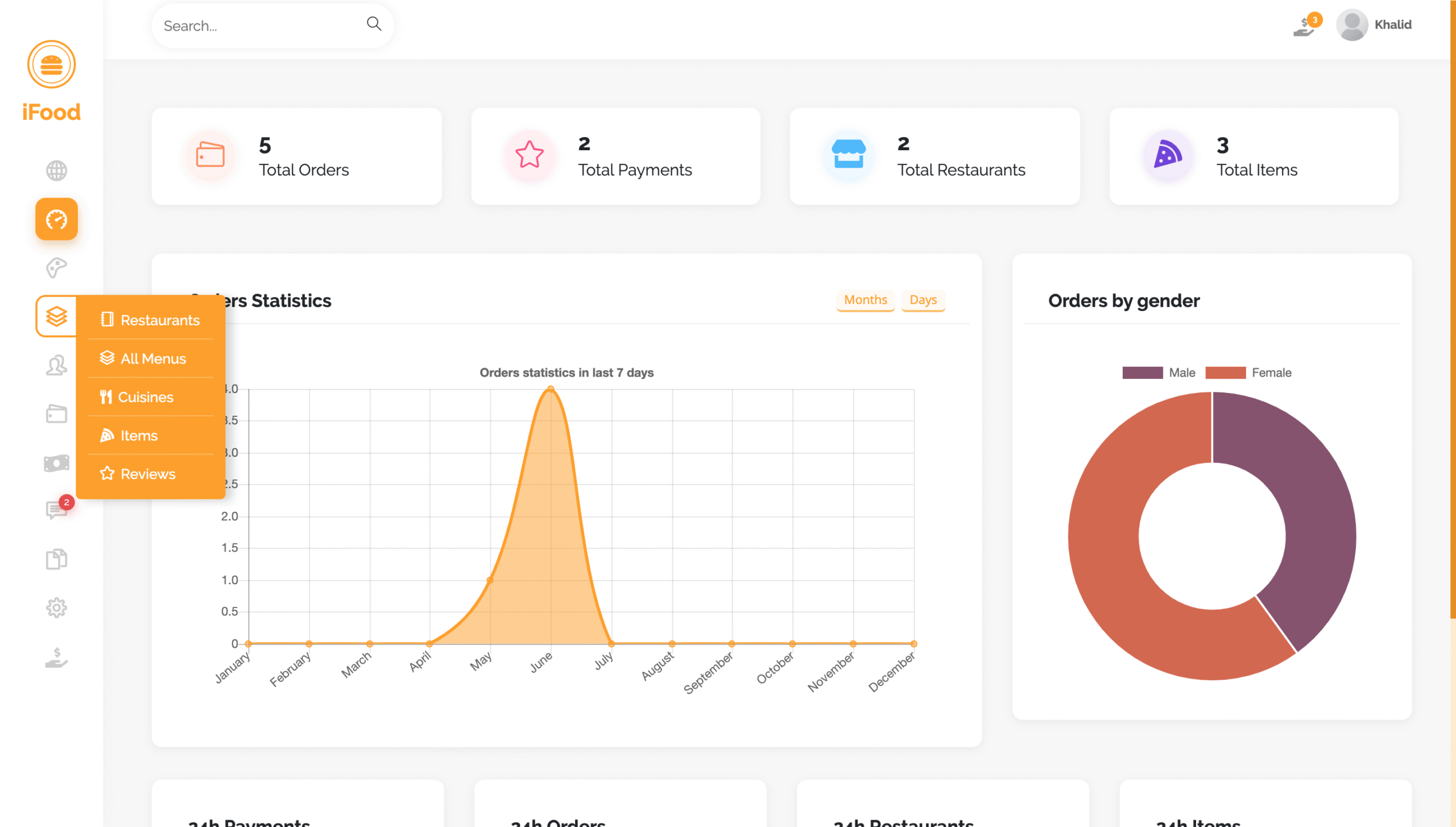Screen dimensions: 1456x827
Task: Open messages icon with red badge
Action: 56,510
